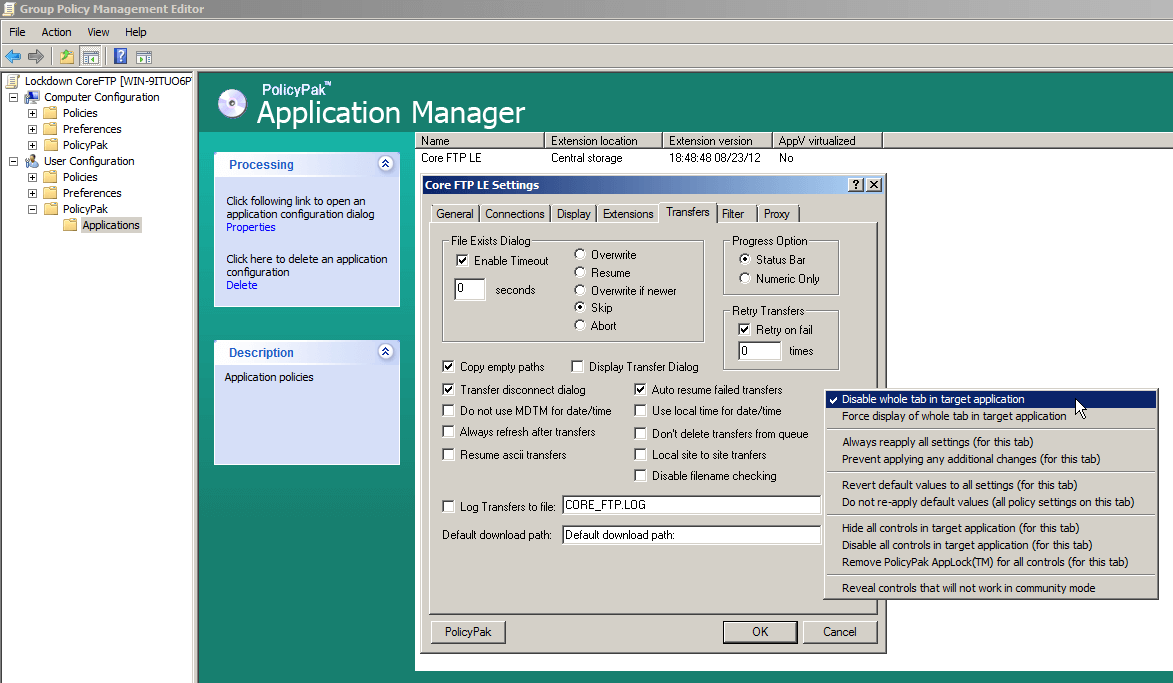Collapse the Computer Configuration node
The image size is (1173, 683).
pyautogui.click(x=13, y=97)
